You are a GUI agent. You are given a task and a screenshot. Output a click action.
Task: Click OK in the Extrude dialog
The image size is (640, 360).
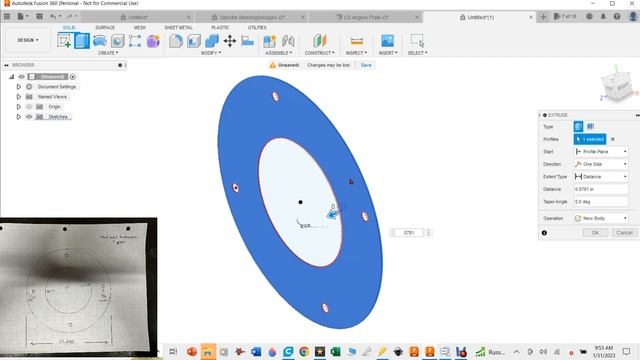pyautogui.click(x=595, y=233)
